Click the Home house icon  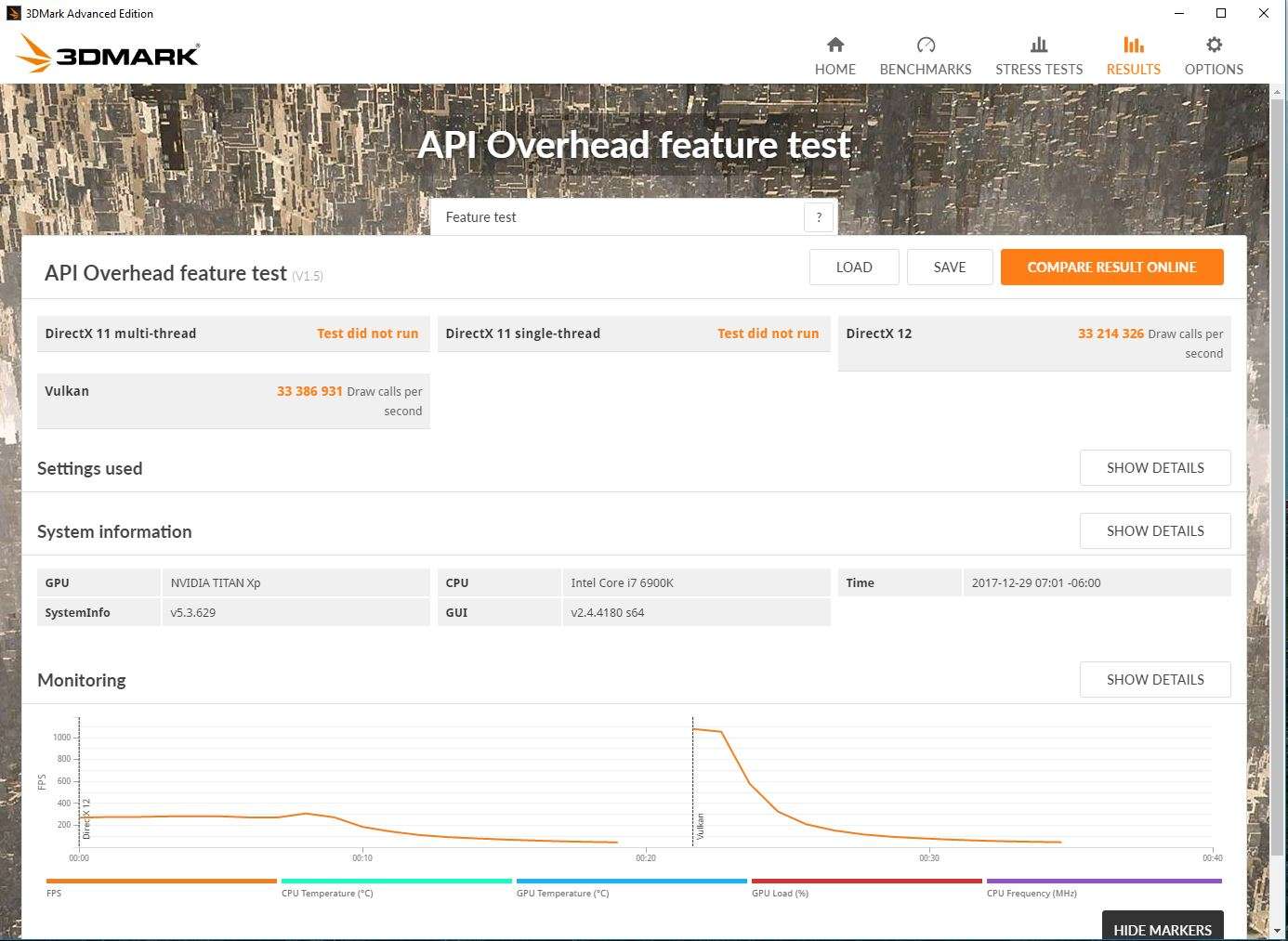coord(835,45)
